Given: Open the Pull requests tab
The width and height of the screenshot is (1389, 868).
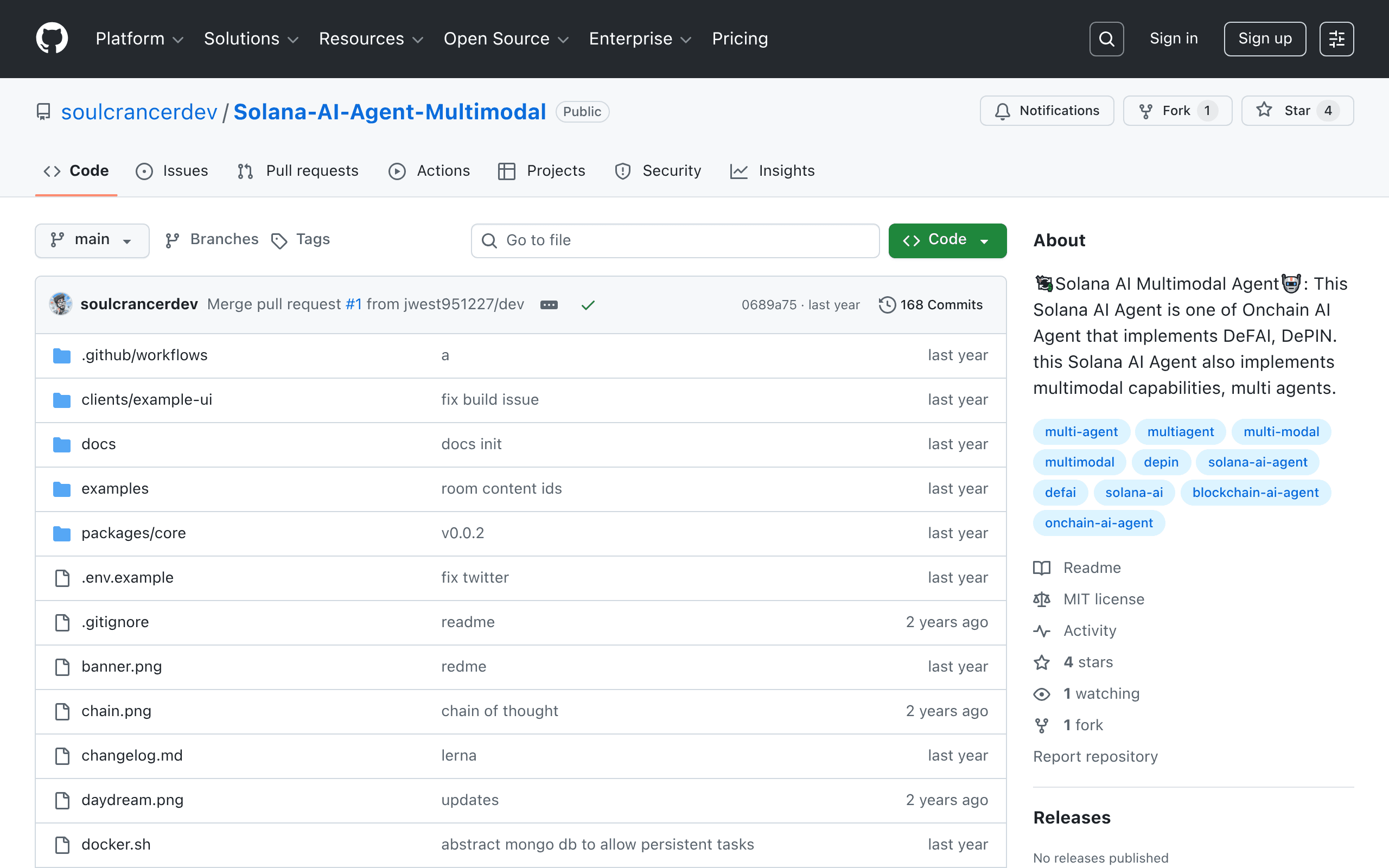Looking at the screenshot, I should [298, 171].
